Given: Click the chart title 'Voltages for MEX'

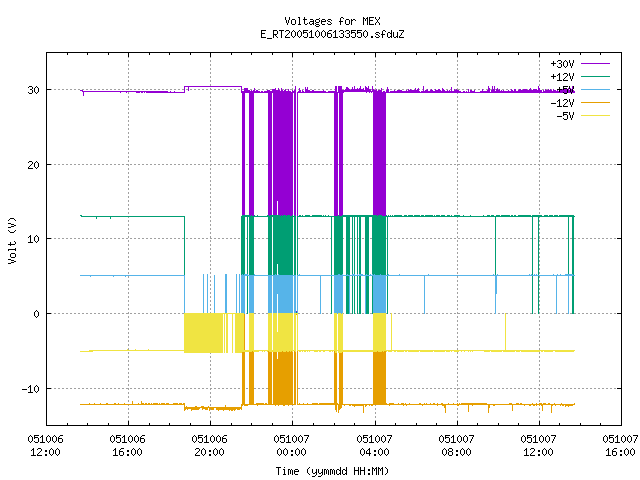Looking at the screenshot, I should pyautogui.click(x=332, y=21).
